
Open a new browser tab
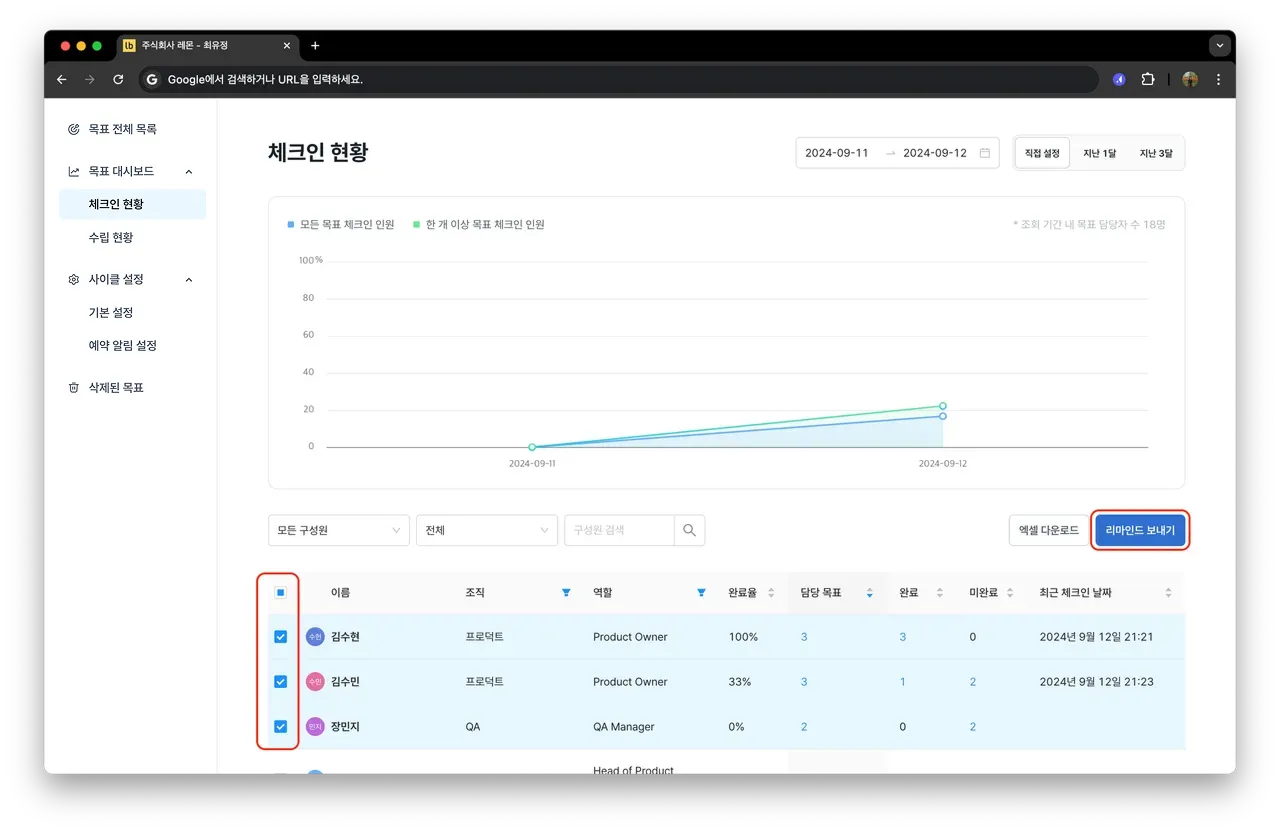[315, 46]
